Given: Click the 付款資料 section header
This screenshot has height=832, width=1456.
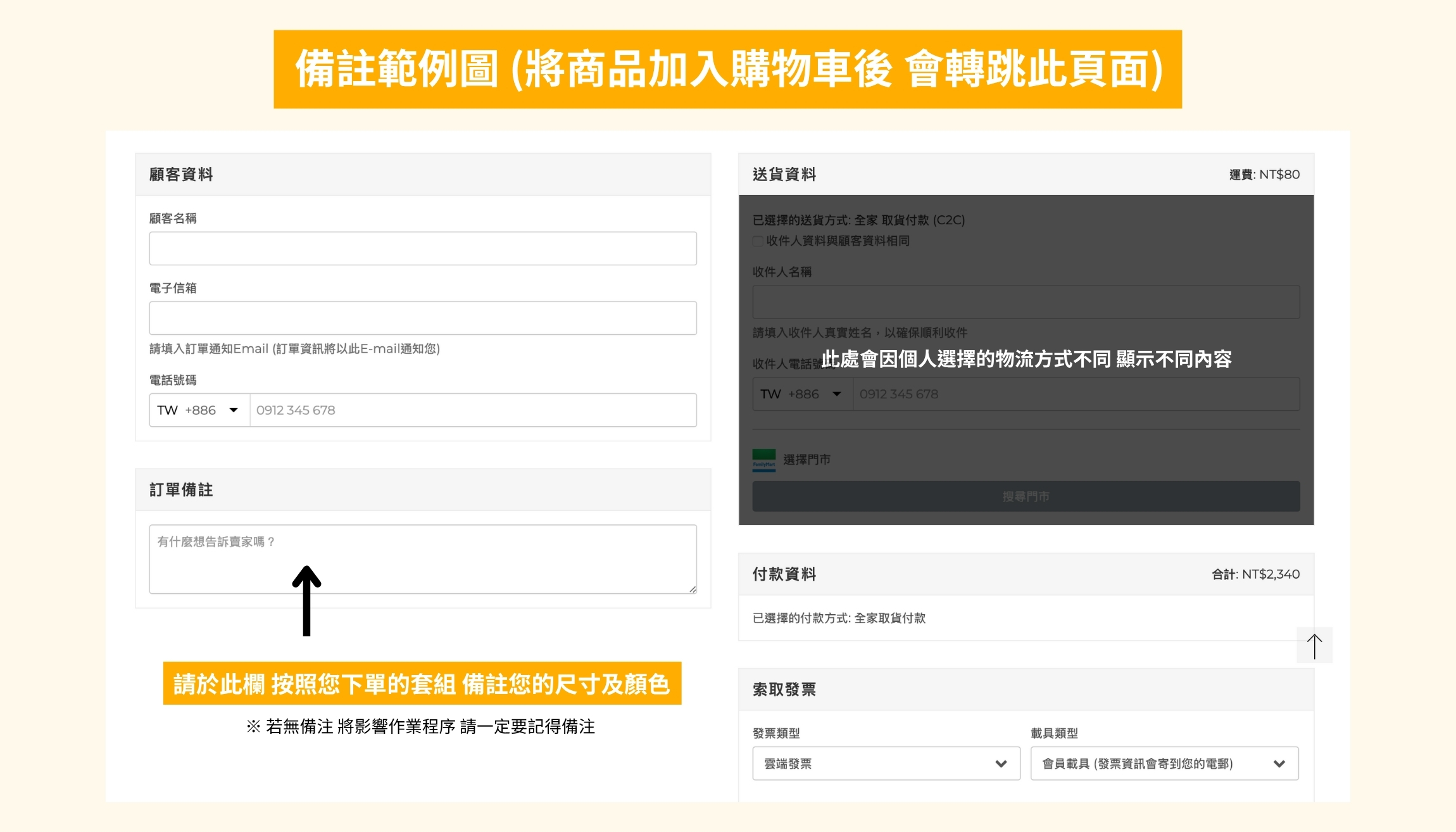Looking at the screenshot, I should tap(784, 574).
